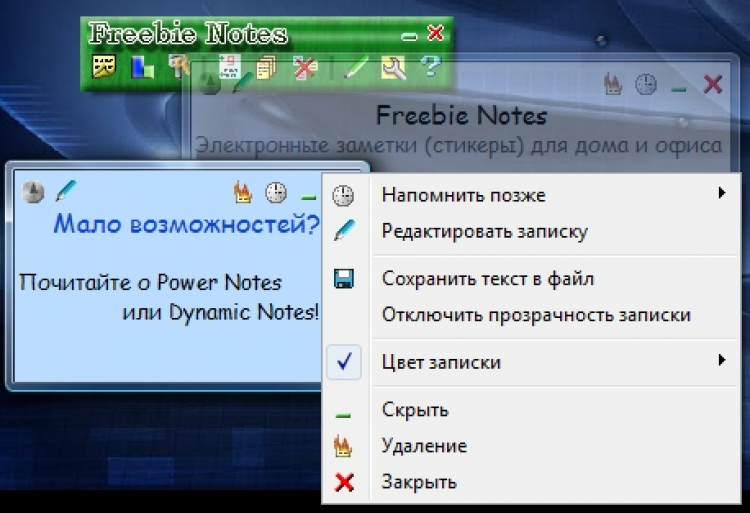
Task: Open help via the question mark icon
Action: click(430, 67)
